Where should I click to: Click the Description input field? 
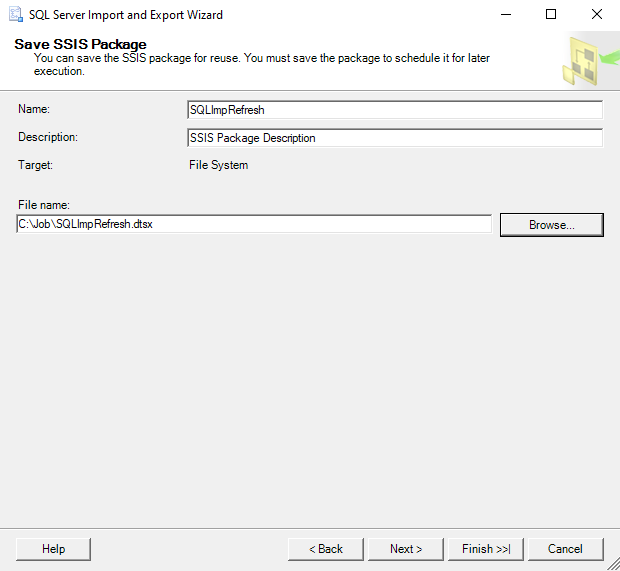pyautogui.click(x=395, y=138)
